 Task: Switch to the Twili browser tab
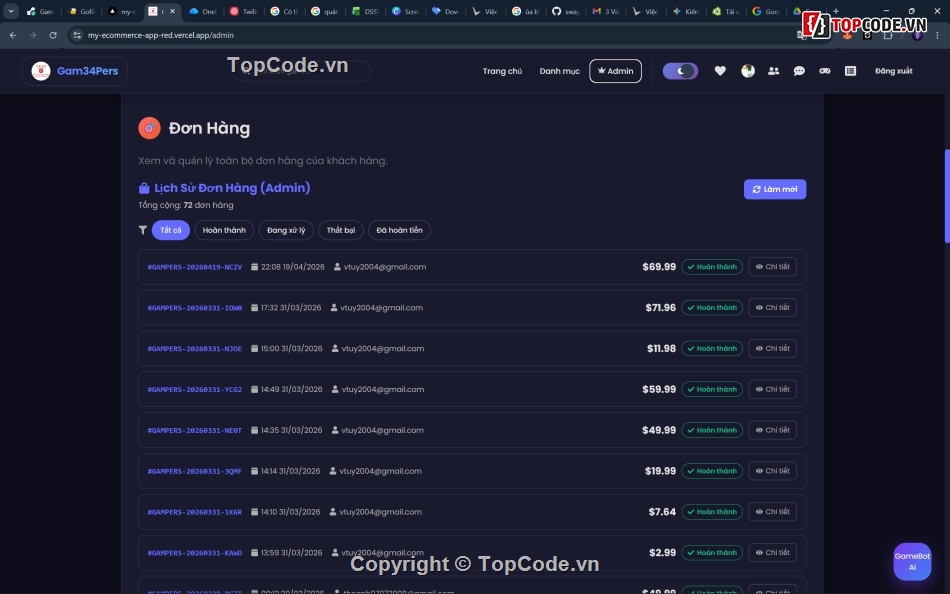pos(244,11)
